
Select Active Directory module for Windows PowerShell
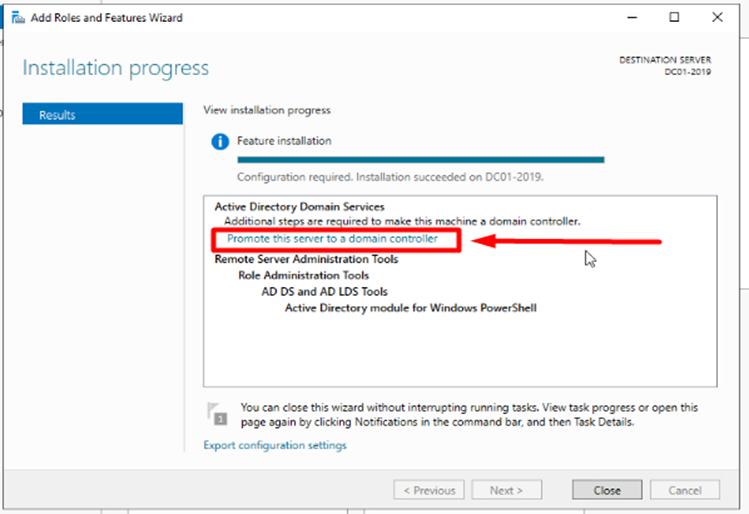click(x=410, y=308)
